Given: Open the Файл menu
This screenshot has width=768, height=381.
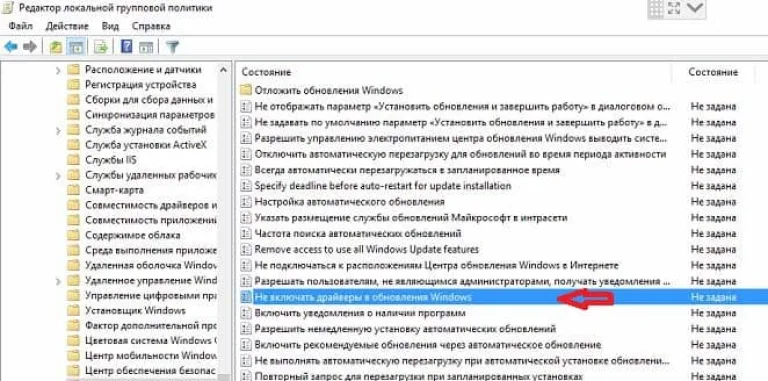Looking at the screenshot, I should (21, 26).
